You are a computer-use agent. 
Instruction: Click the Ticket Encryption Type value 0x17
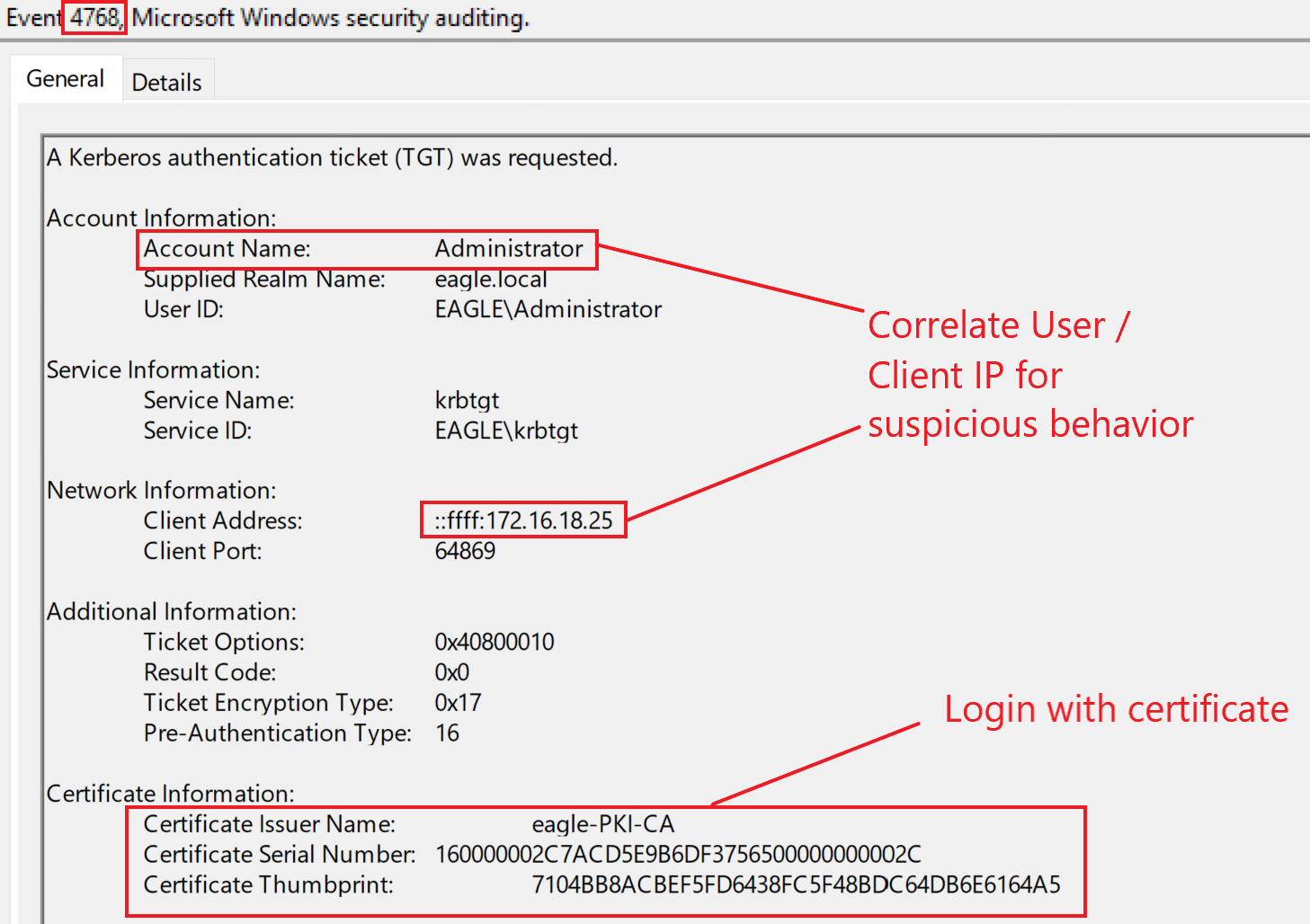tap(458, 703)
